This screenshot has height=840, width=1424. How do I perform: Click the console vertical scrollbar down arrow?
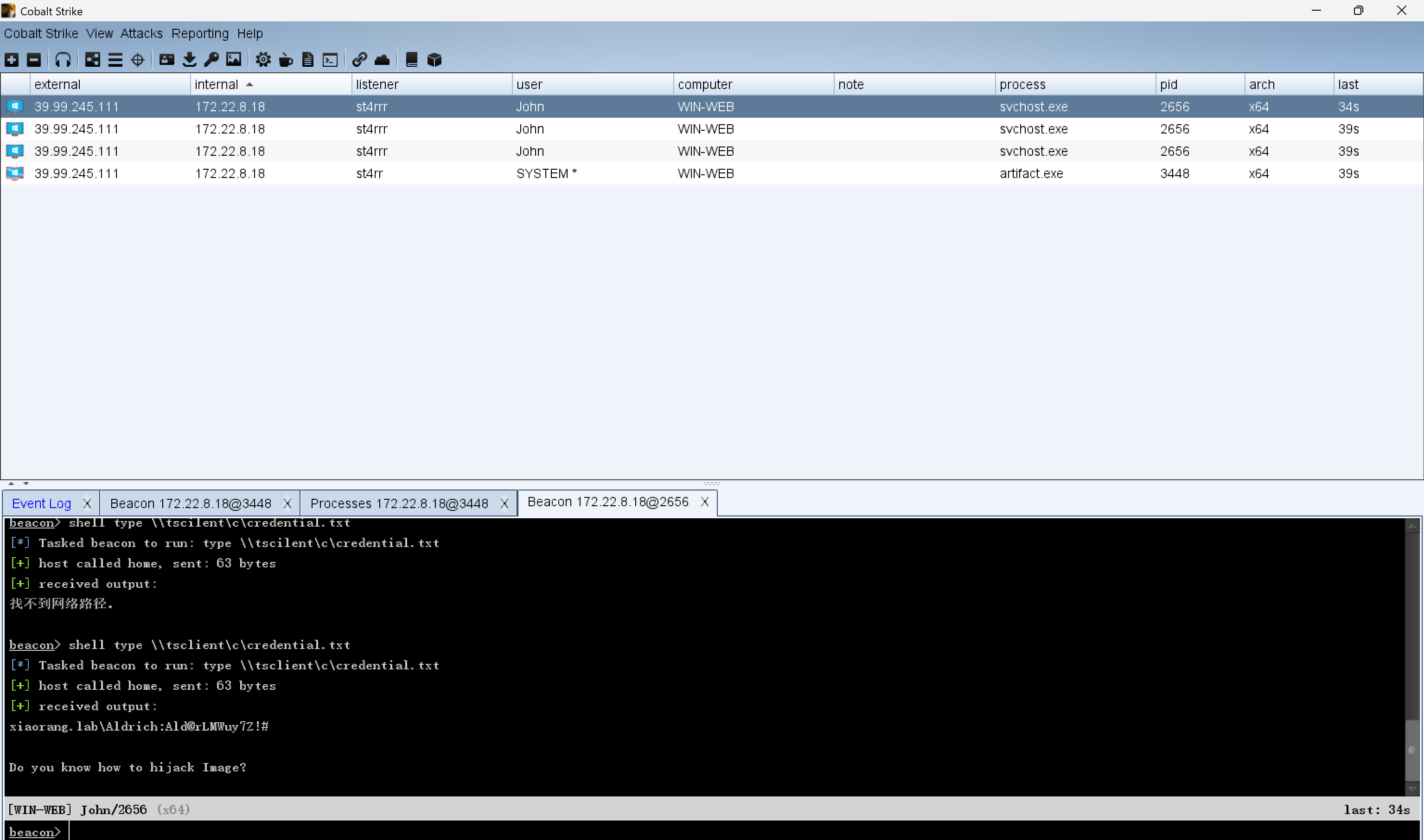click(x=1412, y=789)
